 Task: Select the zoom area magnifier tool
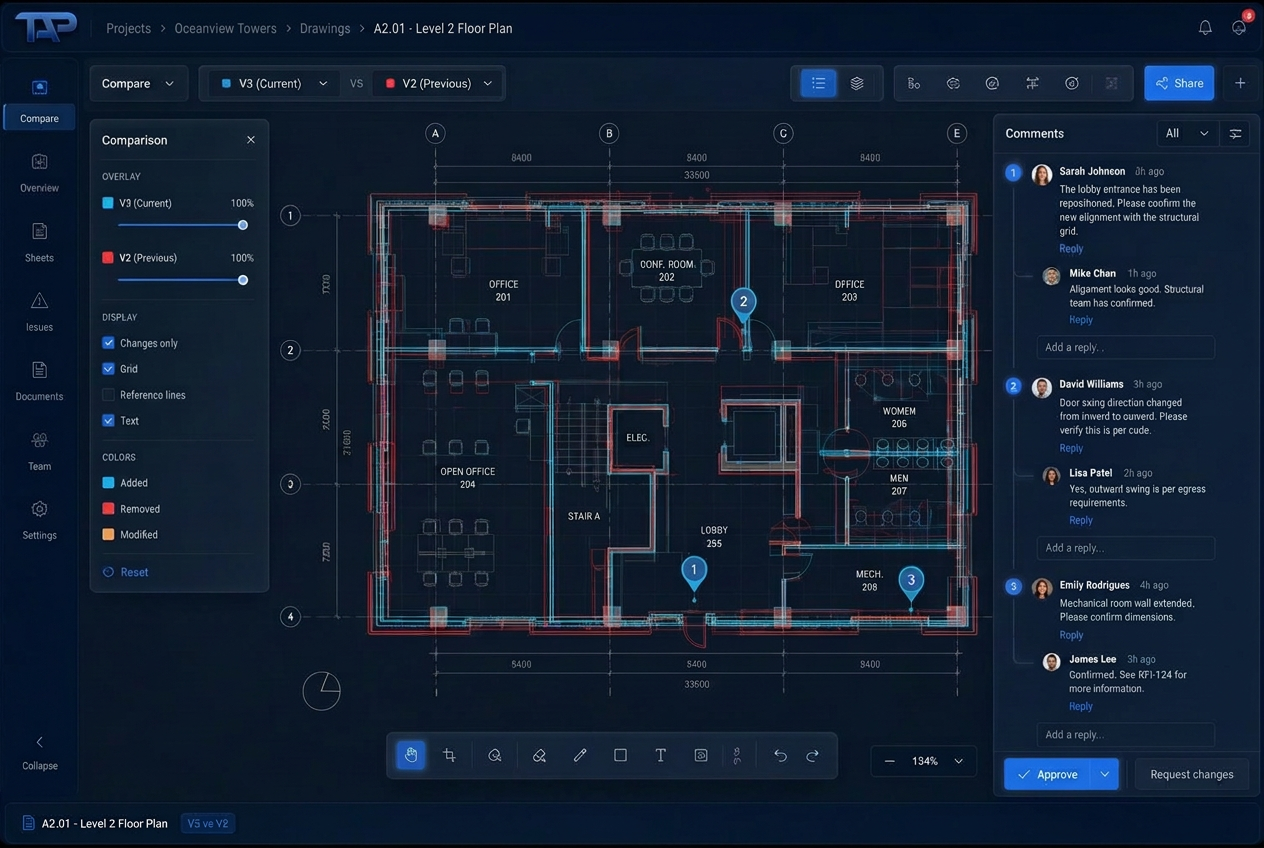[x=494, y=755]
